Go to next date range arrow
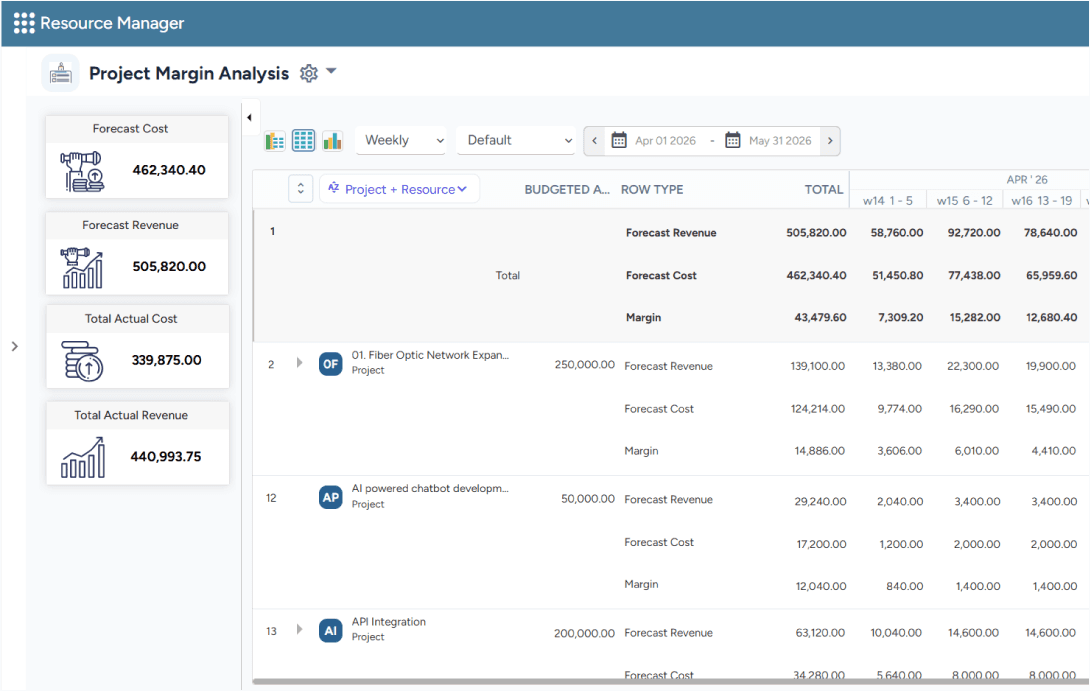This screenshot has width=1090, height=691. [x=830, y=140]
